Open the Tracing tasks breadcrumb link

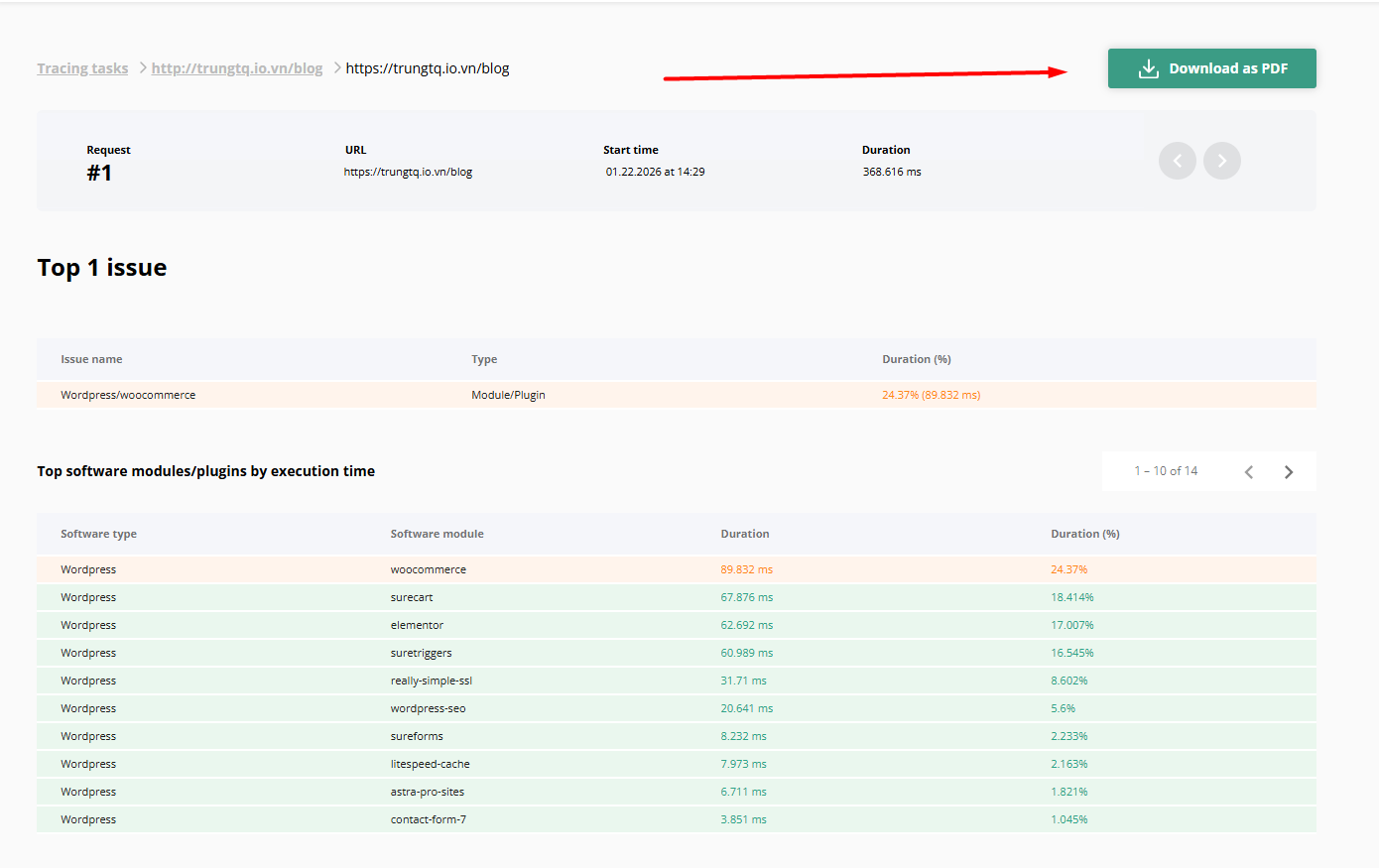pos(82,68)
